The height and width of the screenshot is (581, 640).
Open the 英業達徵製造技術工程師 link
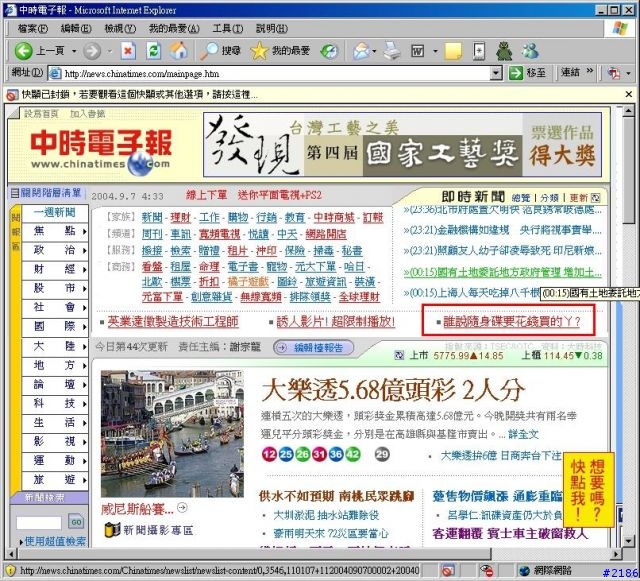tap(173, 322)
